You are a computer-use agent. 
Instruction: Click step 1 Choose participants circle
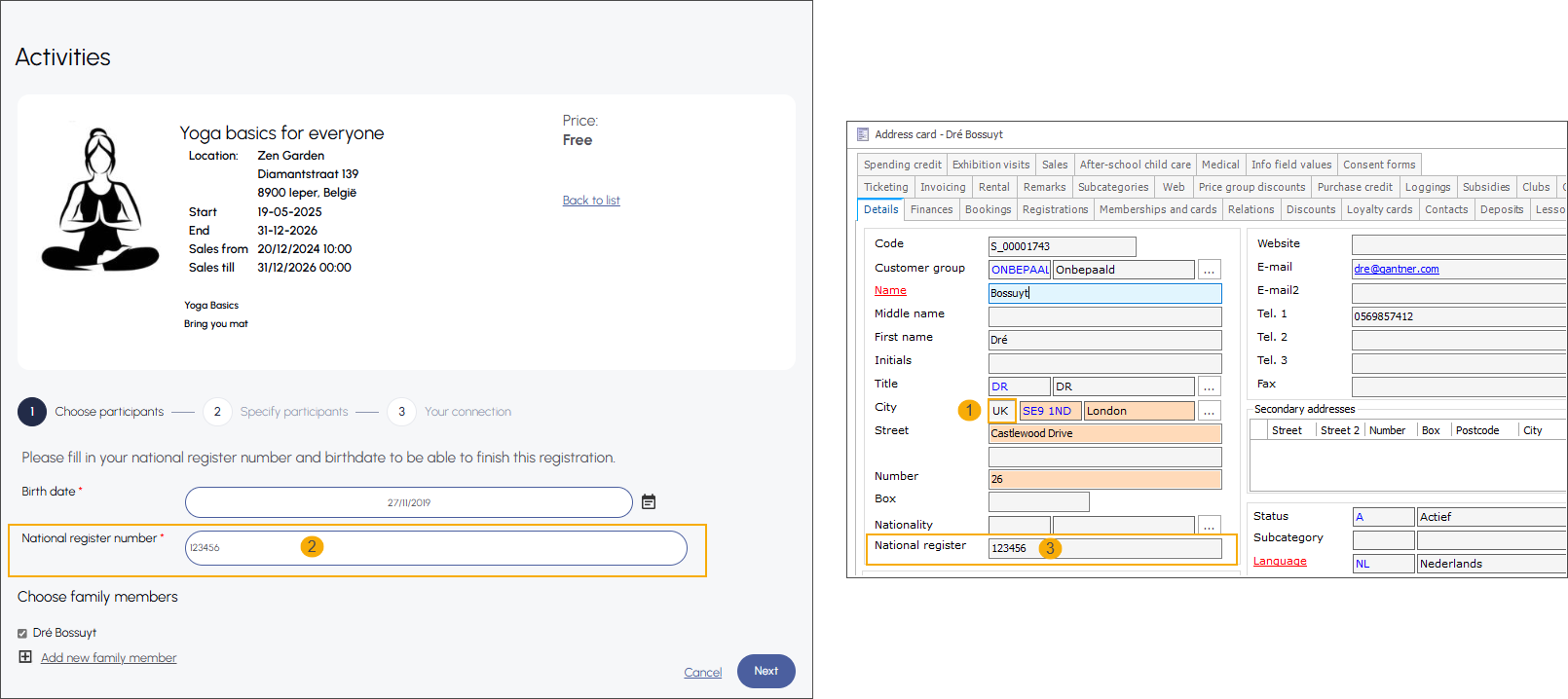pyautogui.click(x=32, y=412)
